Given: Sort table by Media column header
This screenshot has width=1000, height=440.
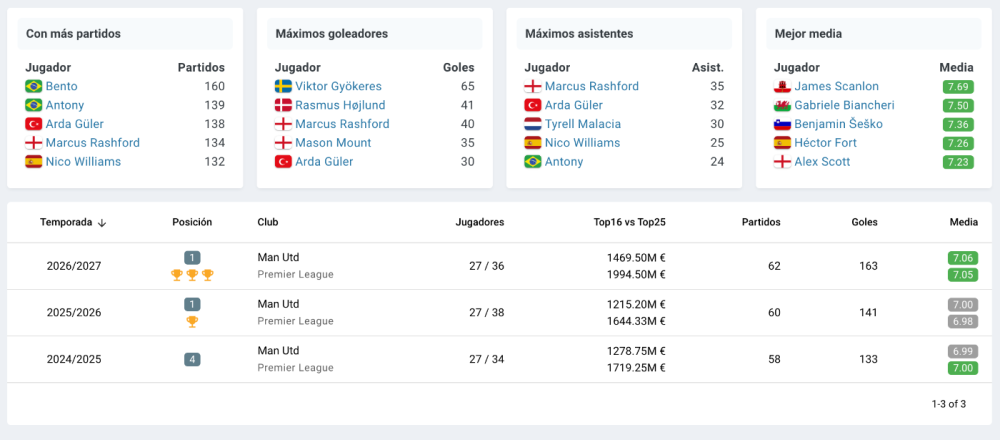Looking at the screenshot, I should (964, 223).
